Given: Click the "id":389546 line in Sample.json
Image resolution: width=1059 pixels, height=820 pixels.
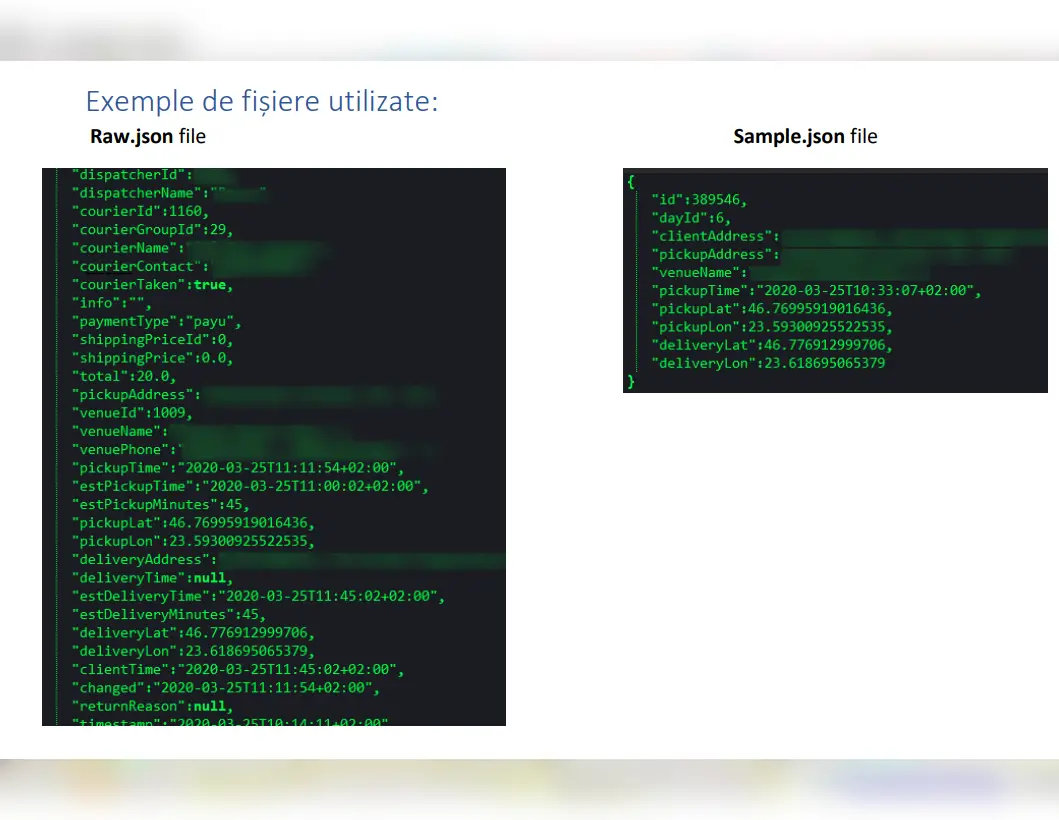Looking at the screenshot, I should 698,199.
